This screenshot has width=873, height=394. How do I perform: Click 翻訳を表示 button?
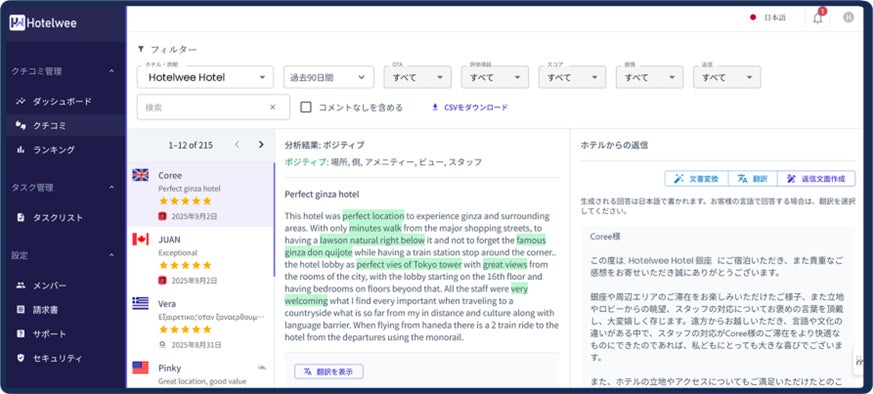coord(329,372)
